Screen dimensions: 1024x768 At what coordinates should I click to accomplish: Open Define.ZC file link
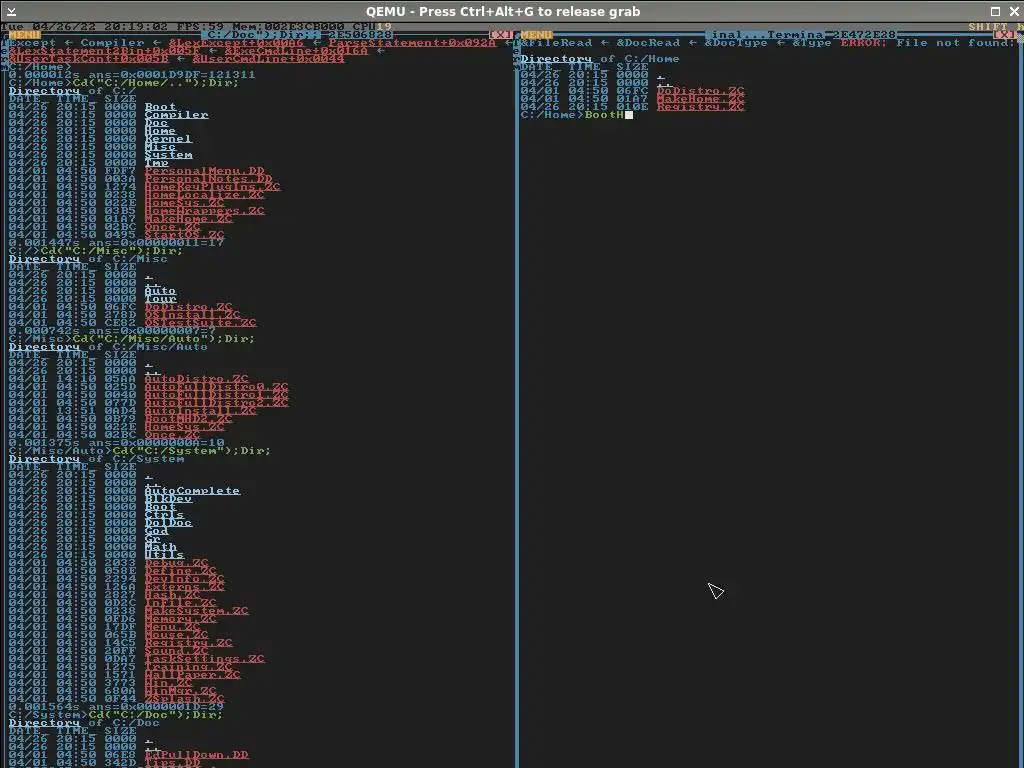pos(180,571)
